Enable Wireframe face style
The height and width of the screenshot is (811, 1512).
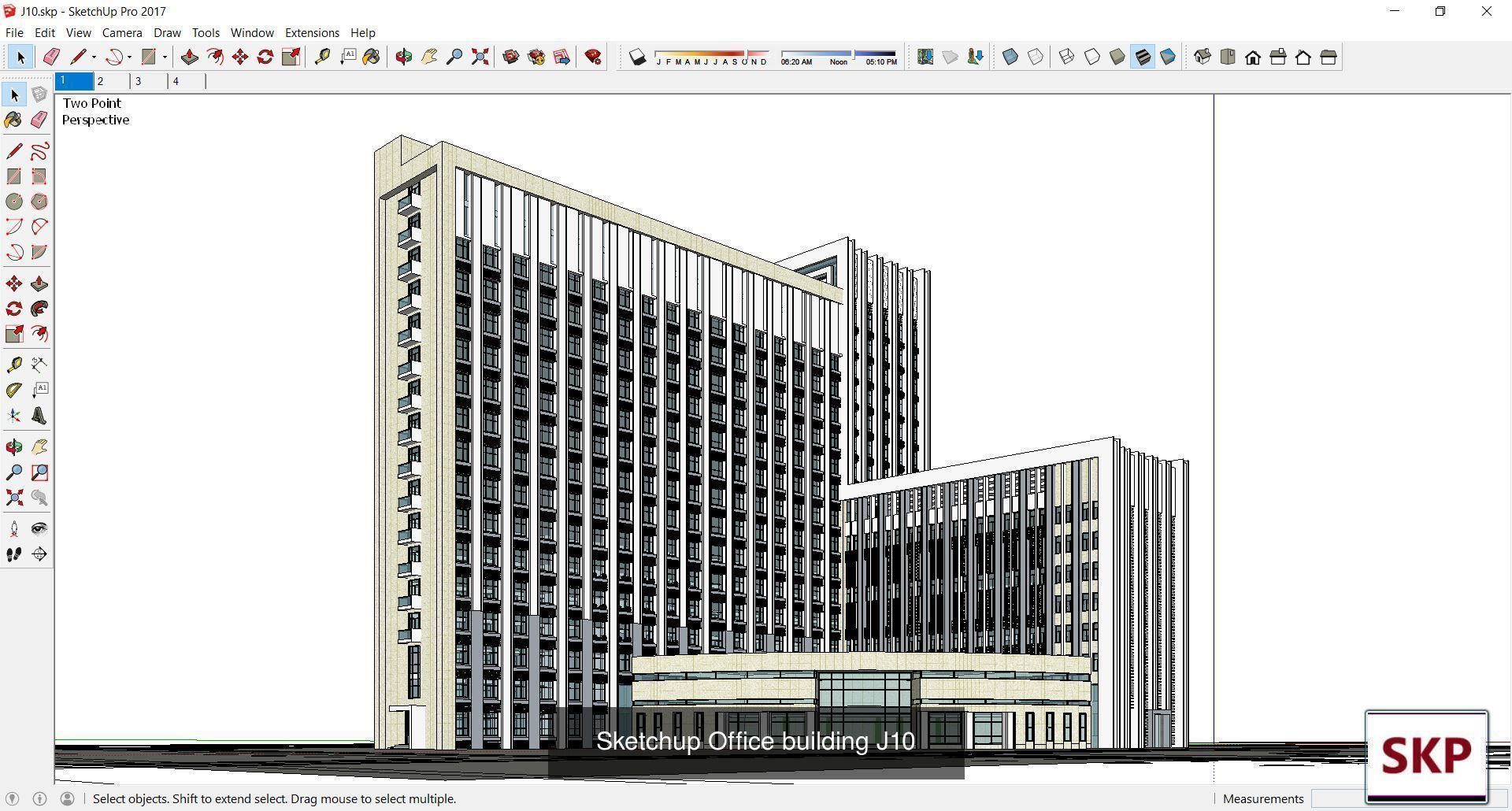(1067, 57)
